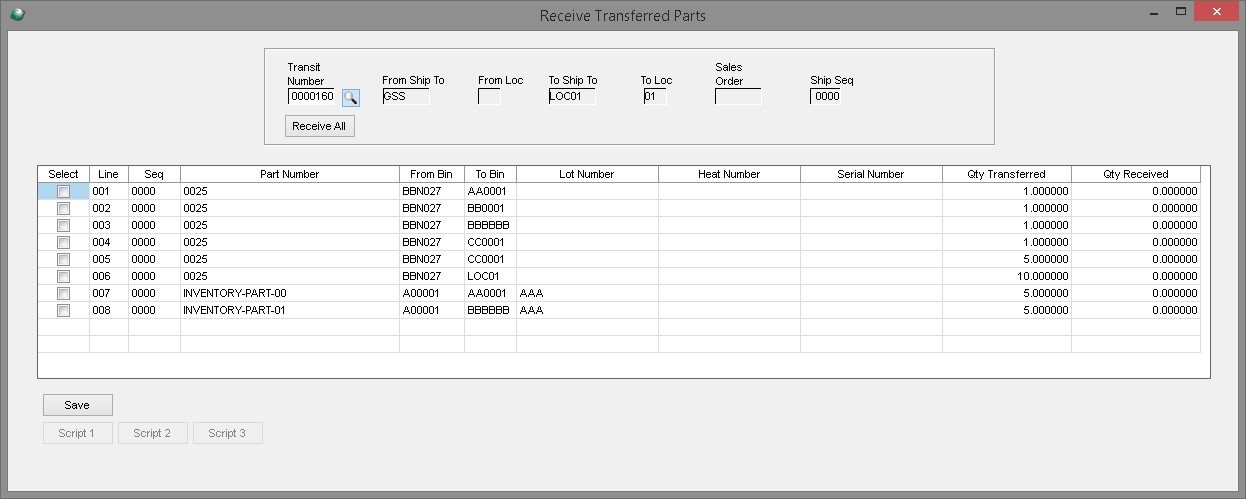Click the Part Number column header
The height and width of the screenshot is (499, 1246).
tap(289, 174)
